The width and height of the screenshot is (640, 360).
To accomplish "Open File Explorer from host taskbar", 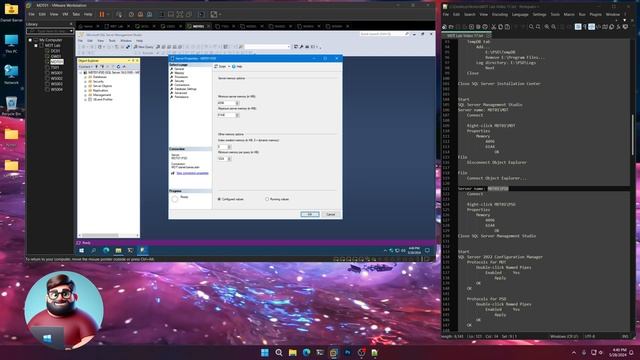I will click(293, 352).
